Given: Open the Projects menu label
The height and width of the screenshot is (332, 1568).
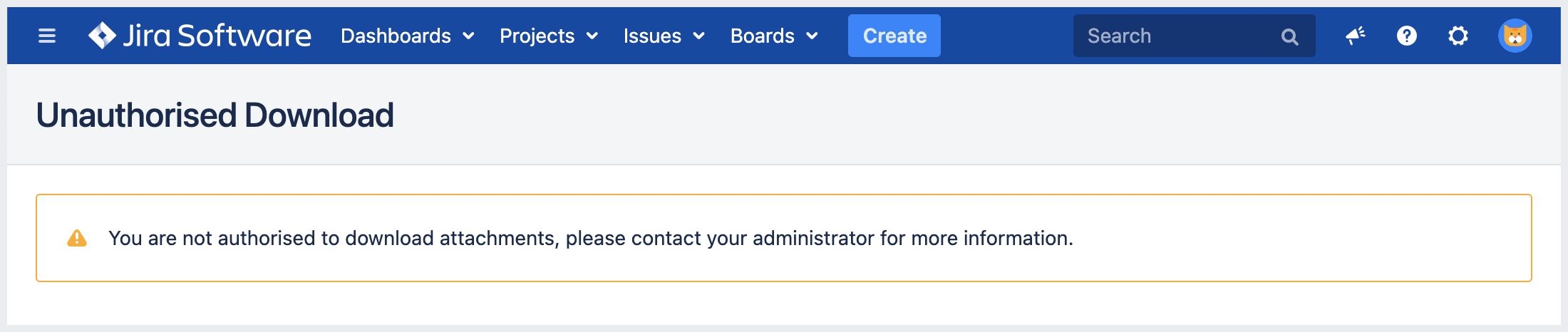Looking at the screenshot, I should point(537,36).
